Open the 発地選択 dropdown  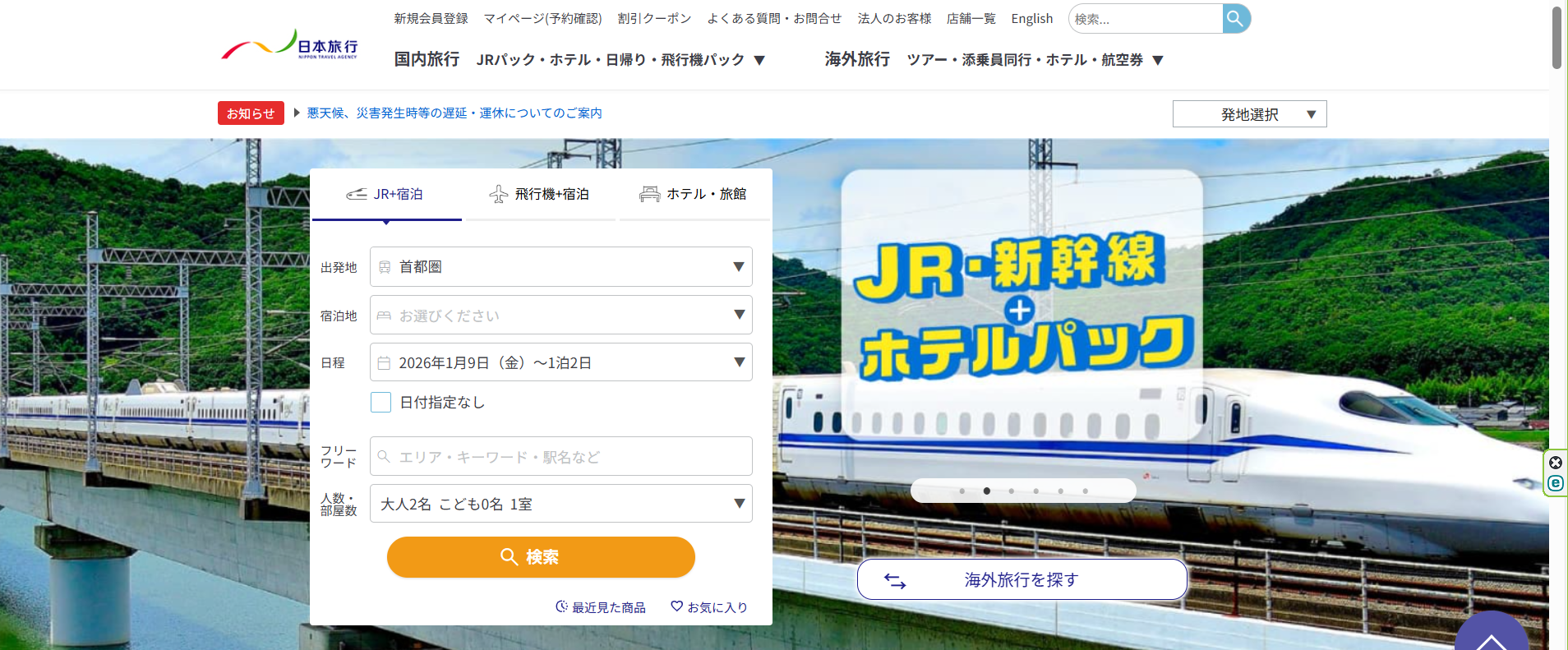click(1249, 114)
